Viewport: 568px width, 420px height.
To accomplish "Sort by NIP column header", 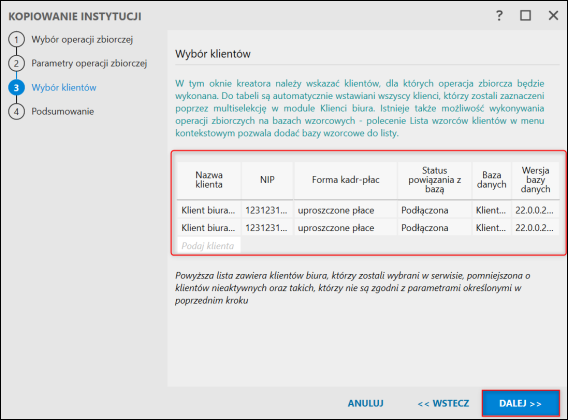I will (267, 180).
